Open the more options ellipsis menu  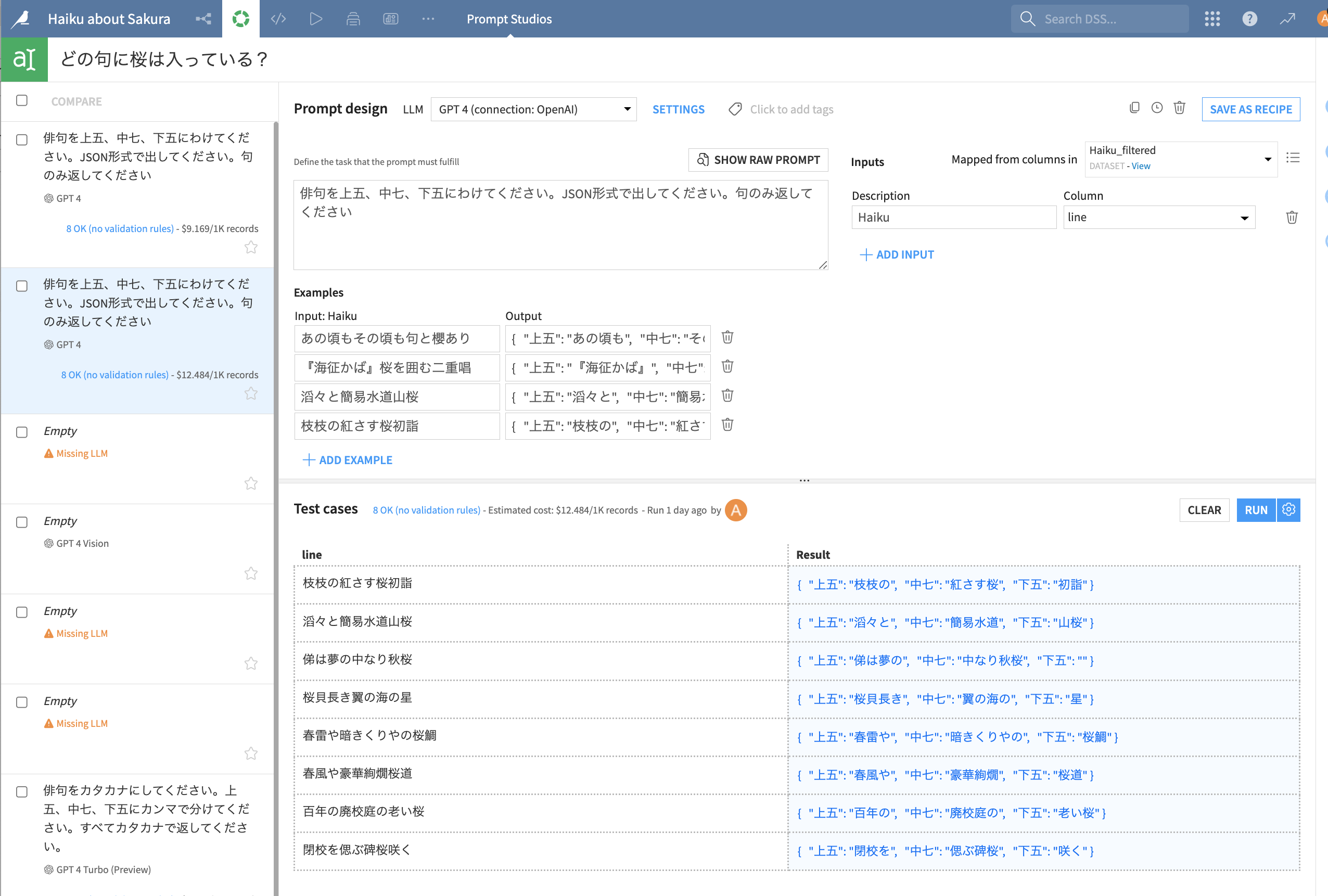coord(428,19)
